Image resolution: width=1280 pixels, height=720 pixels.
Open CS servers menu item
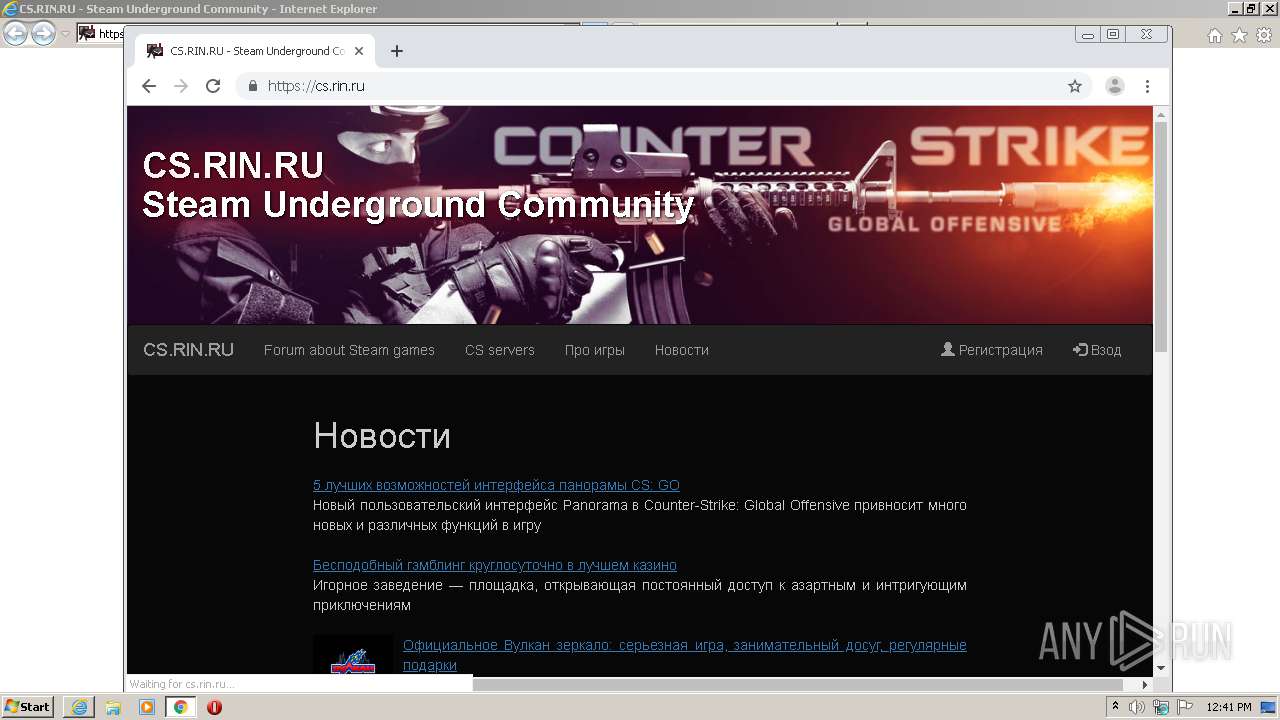pos(500,350)
